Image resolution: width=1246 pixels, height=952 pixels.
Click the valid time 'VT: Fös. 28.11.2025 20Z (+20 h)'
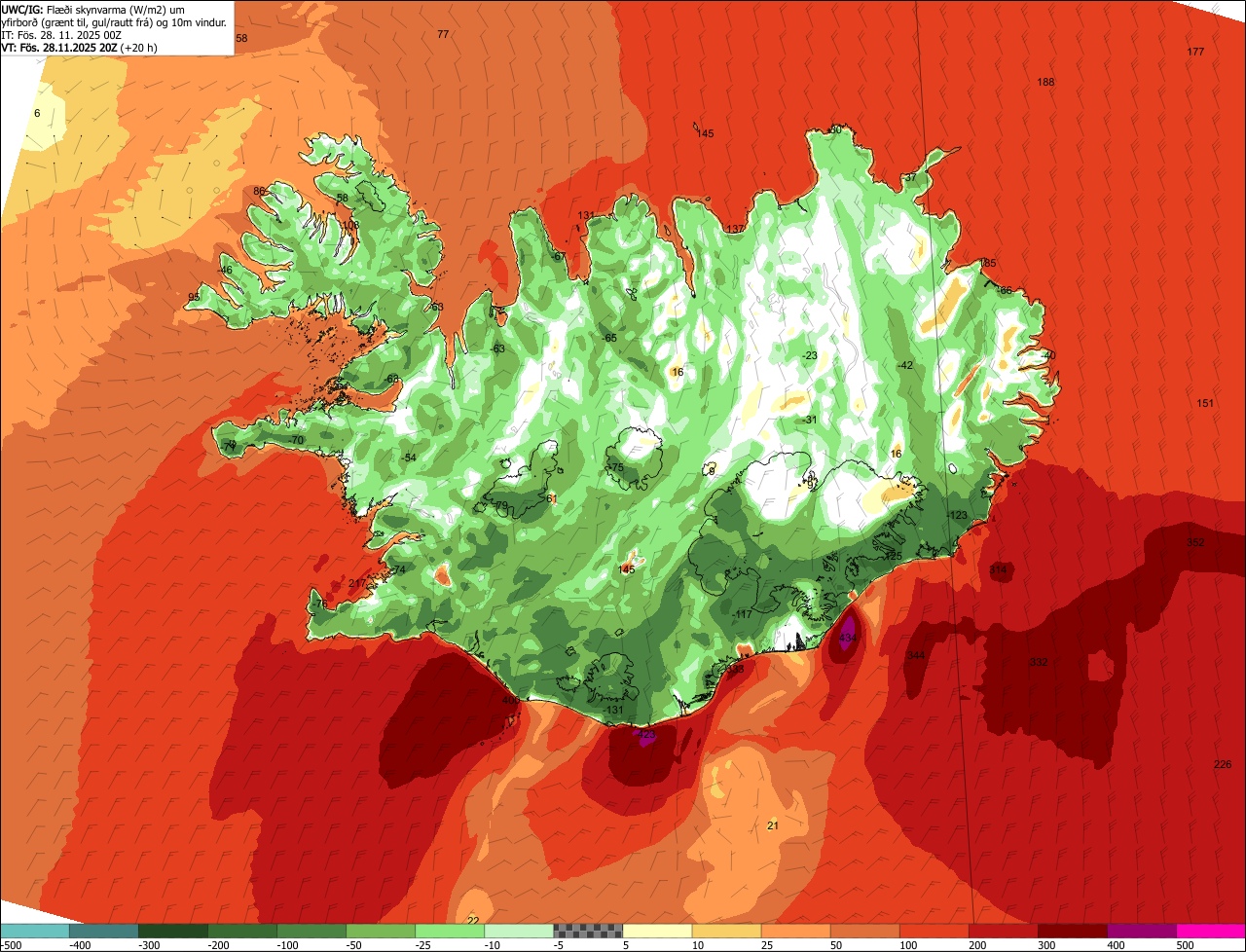[80, 47]
